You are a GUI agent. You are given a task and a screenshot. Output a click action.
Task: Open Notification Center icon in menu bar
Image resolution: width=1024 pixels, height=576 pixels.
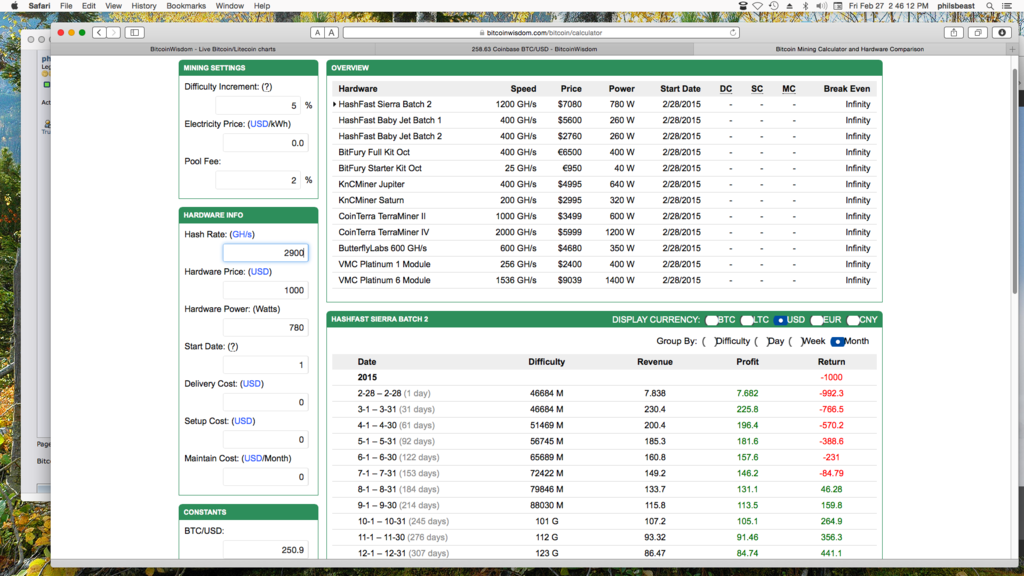click(1007, 6)
